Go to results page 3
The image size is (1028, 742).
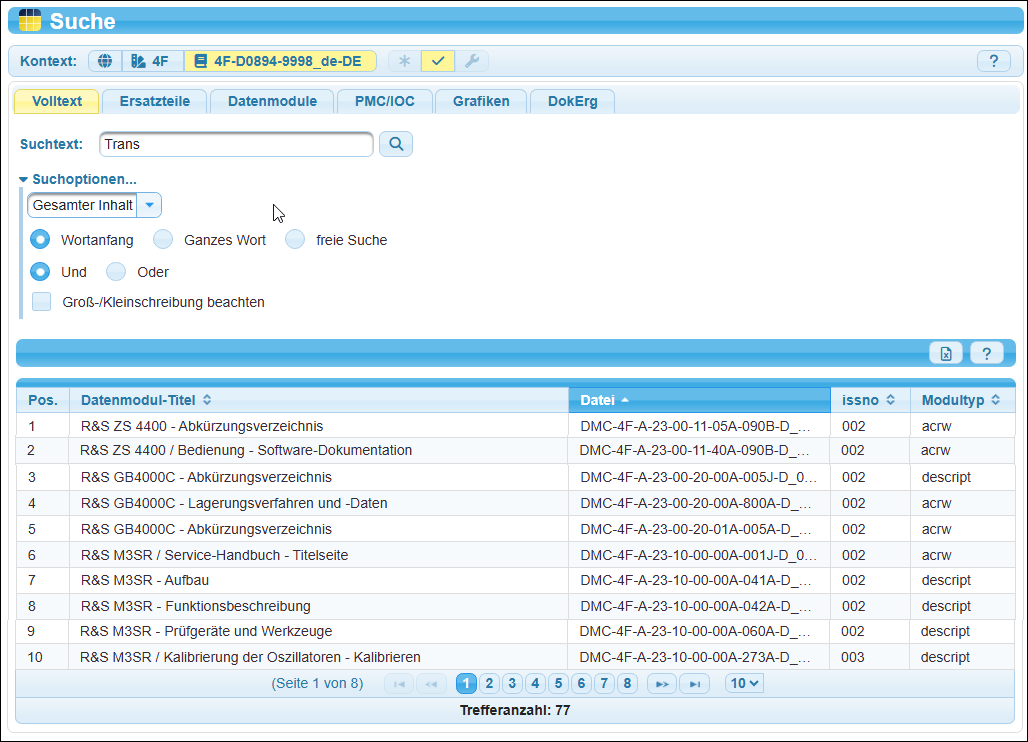click(x=512, y=684)
